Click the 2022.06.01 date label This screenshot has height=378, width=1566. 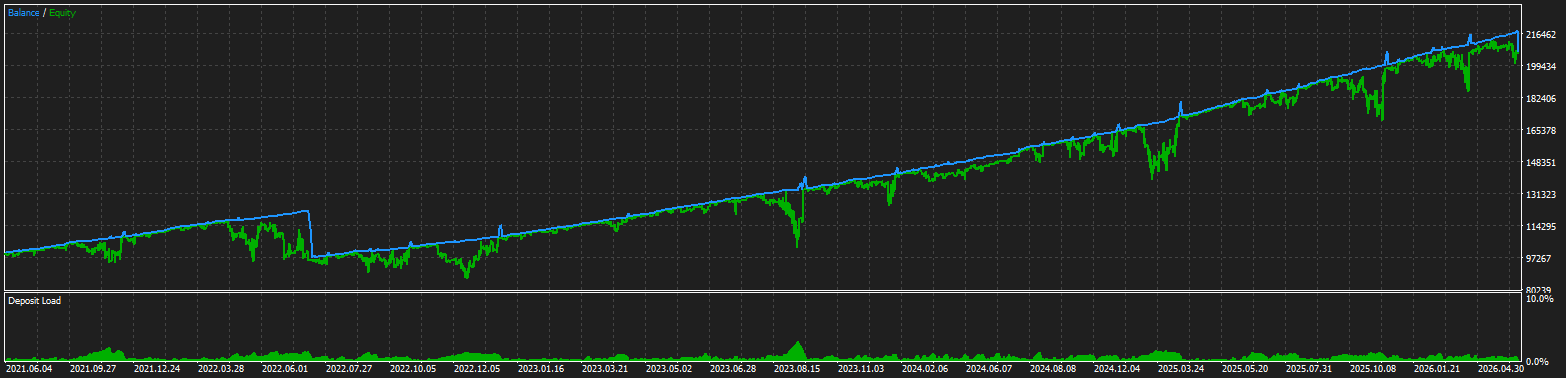286,368
